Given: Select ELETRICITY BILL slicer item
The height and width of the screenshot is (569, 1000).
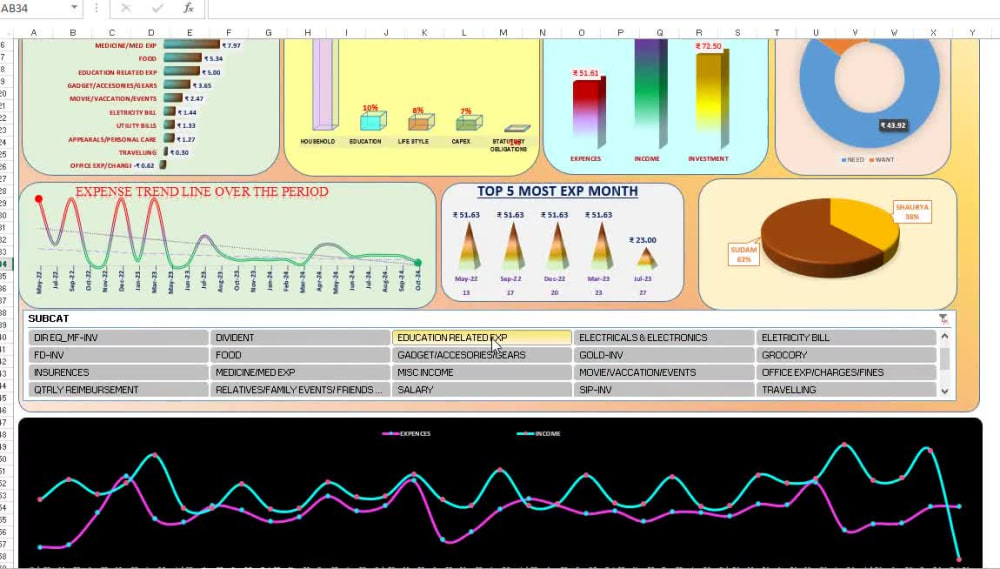Looking at the screenshot, I should point(846,337).
